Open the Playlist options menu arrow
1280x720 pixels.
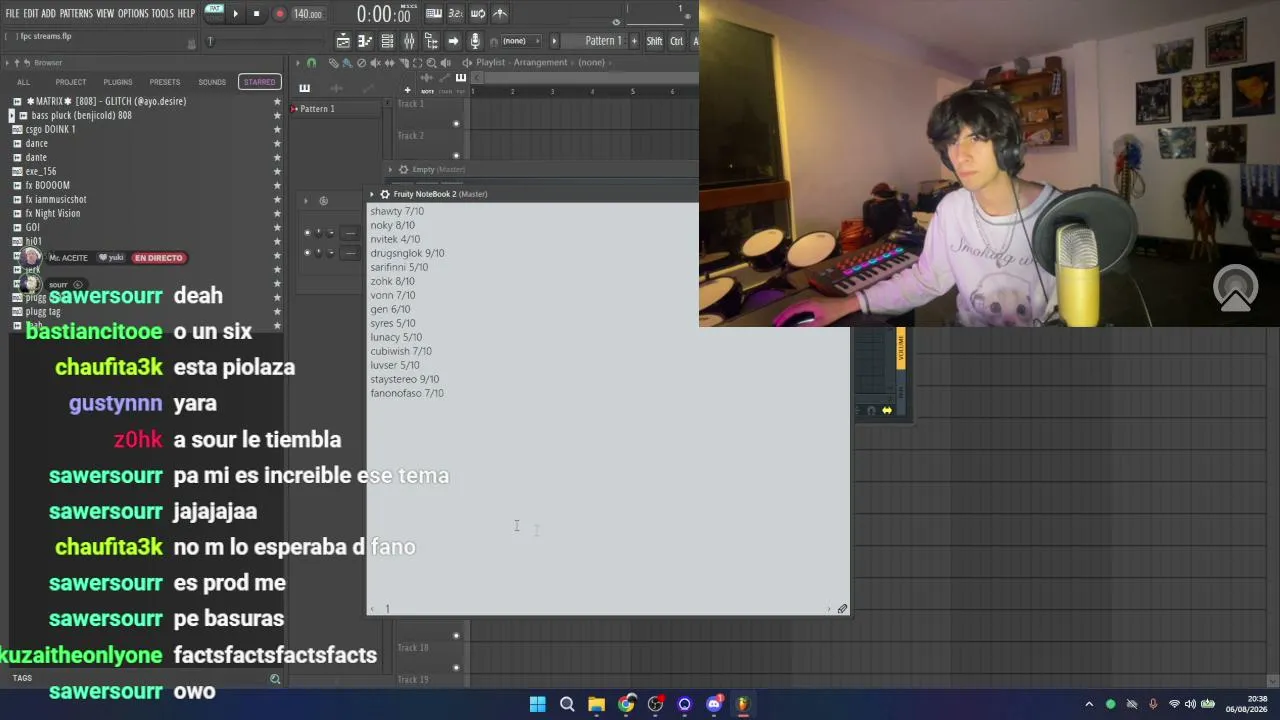(297, 63)
